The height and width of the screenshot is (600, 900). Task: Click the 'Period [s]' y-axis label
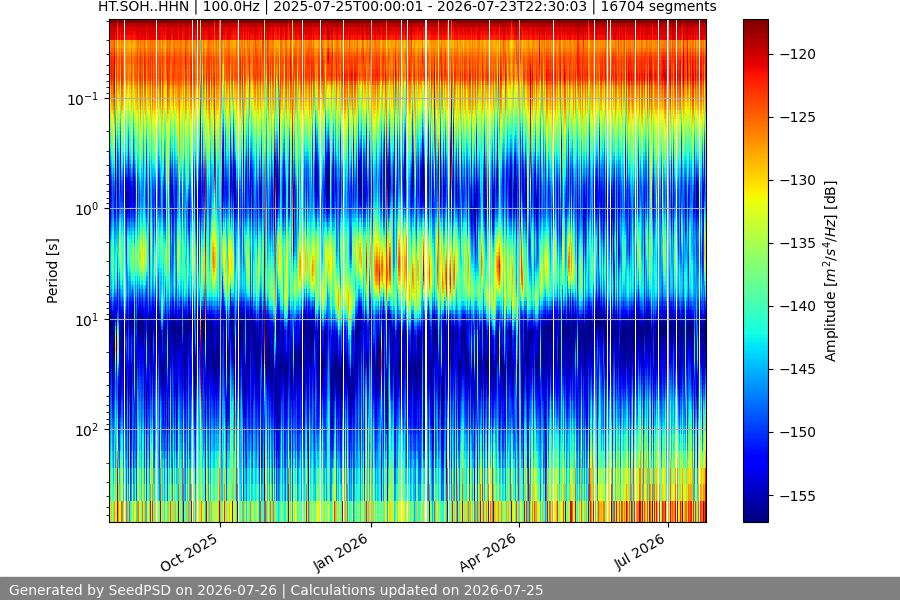pos(52,271)
